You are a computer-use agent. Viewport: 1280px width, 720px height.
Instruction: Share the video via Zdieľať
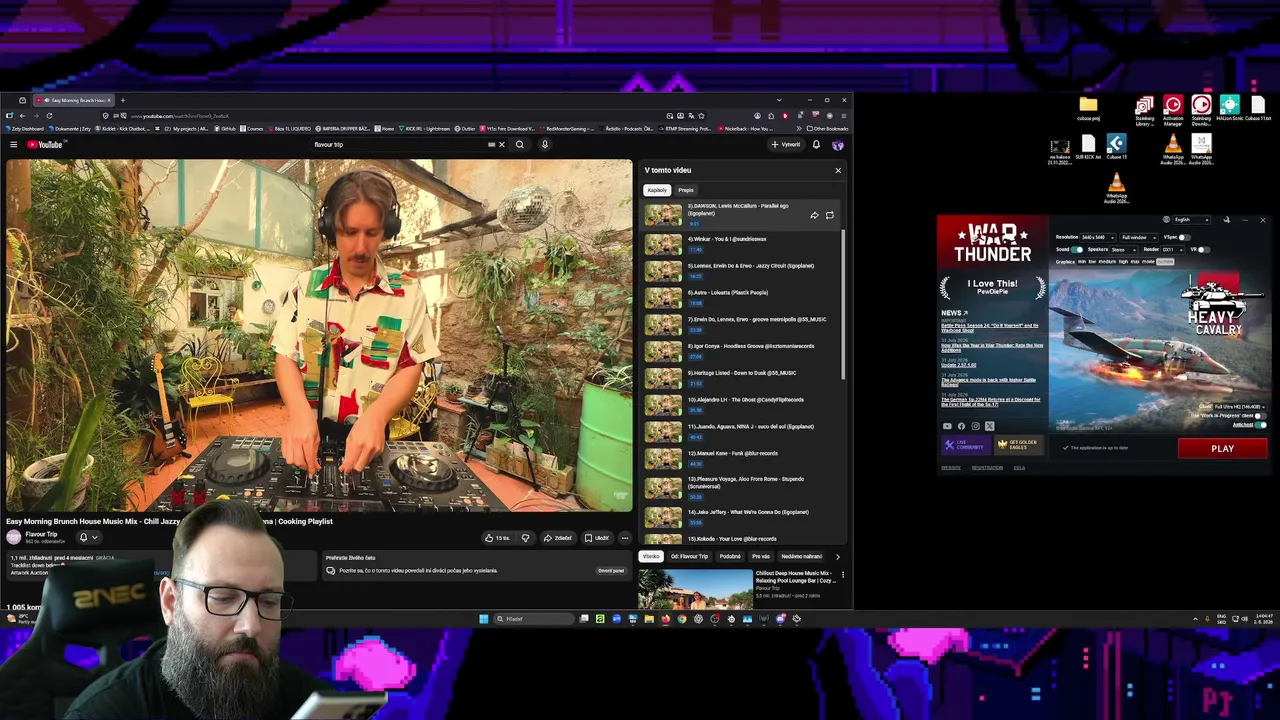tap(558, 538)
